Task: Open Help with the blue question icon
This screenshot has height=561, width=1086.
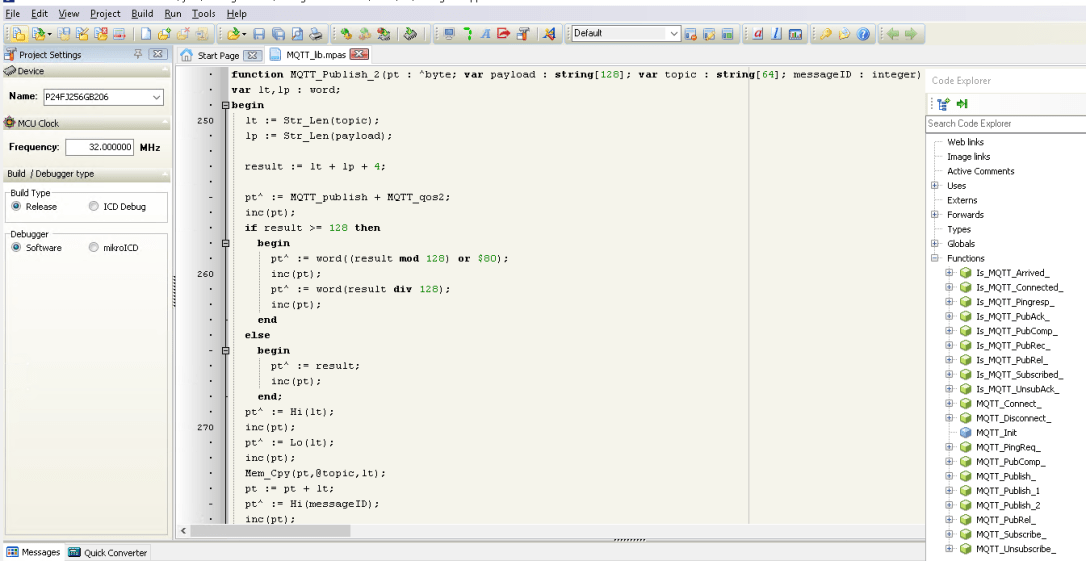Action: click(863, 33)
